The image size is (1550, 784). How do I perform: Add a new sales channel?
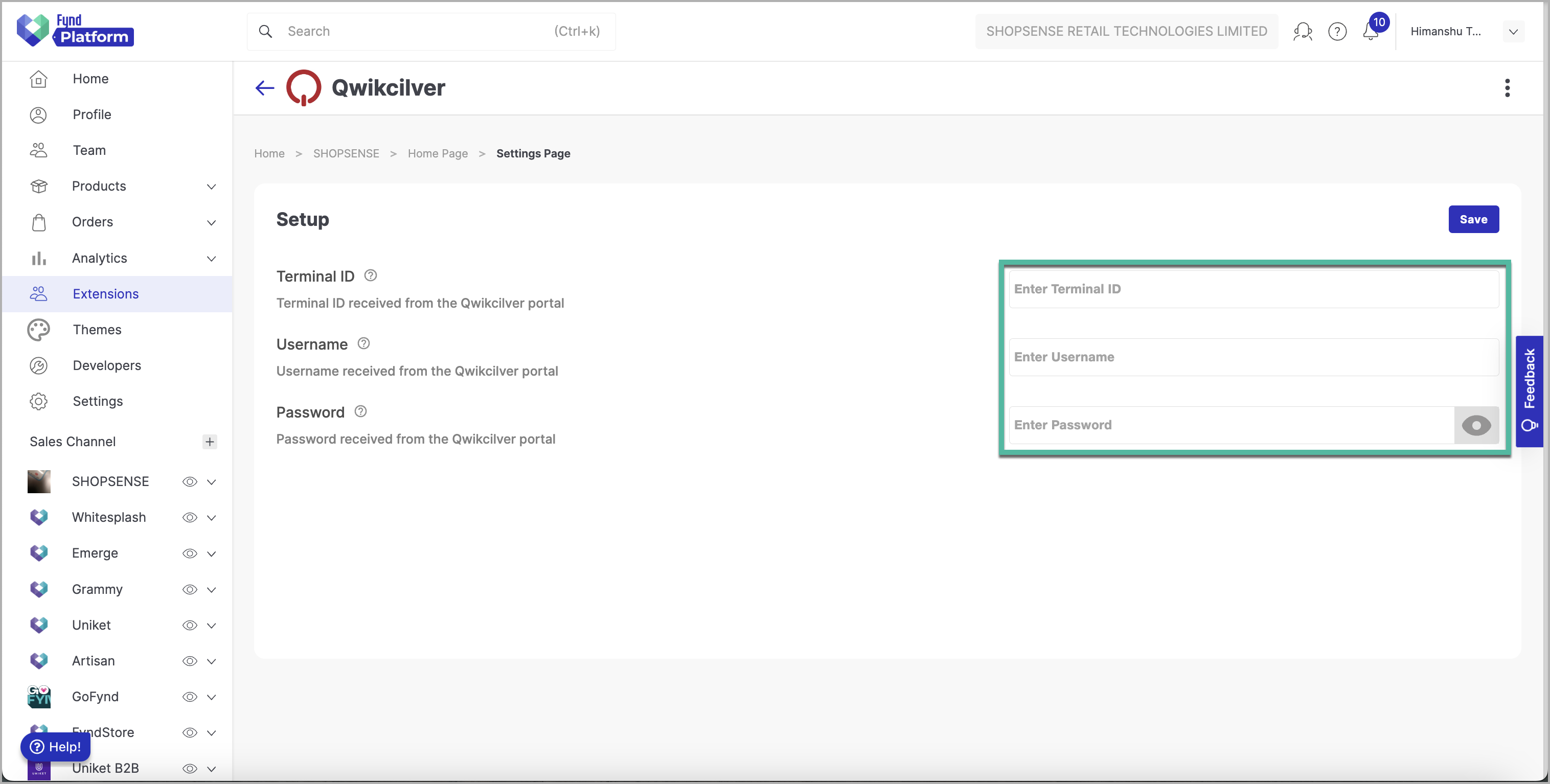pos(210,442)
